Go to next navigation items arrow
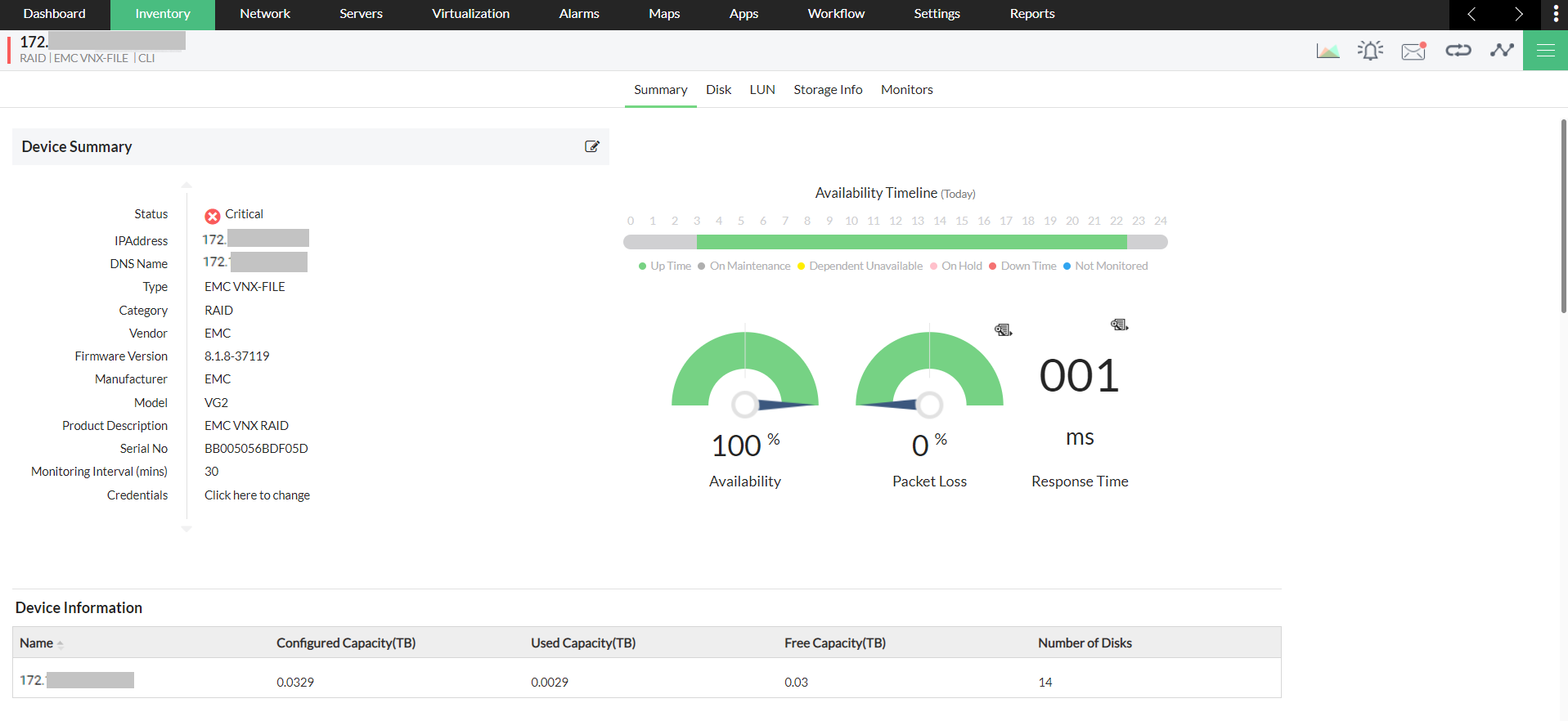 (x=1518, y=14)
